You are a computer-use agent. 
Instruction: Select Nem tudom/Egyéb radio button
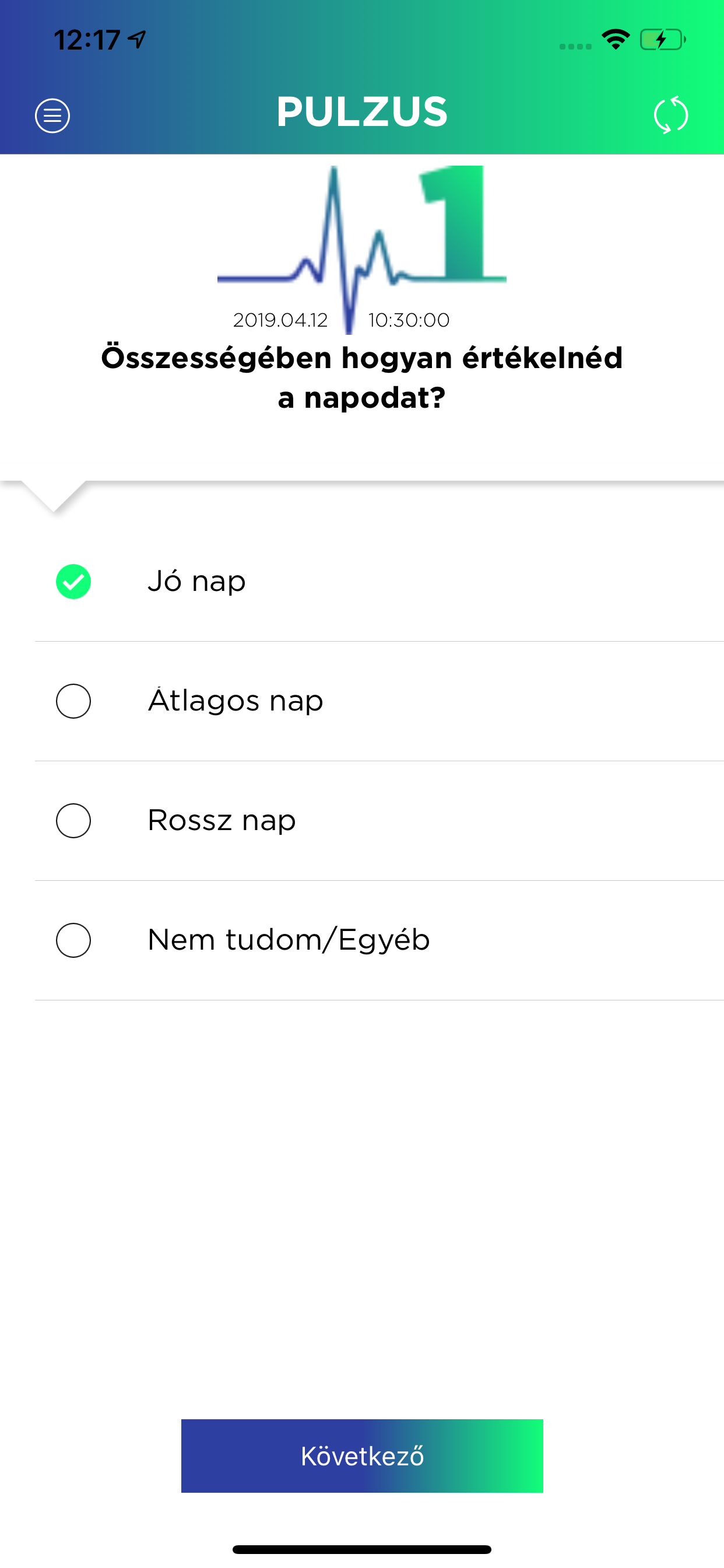(73, 940)
